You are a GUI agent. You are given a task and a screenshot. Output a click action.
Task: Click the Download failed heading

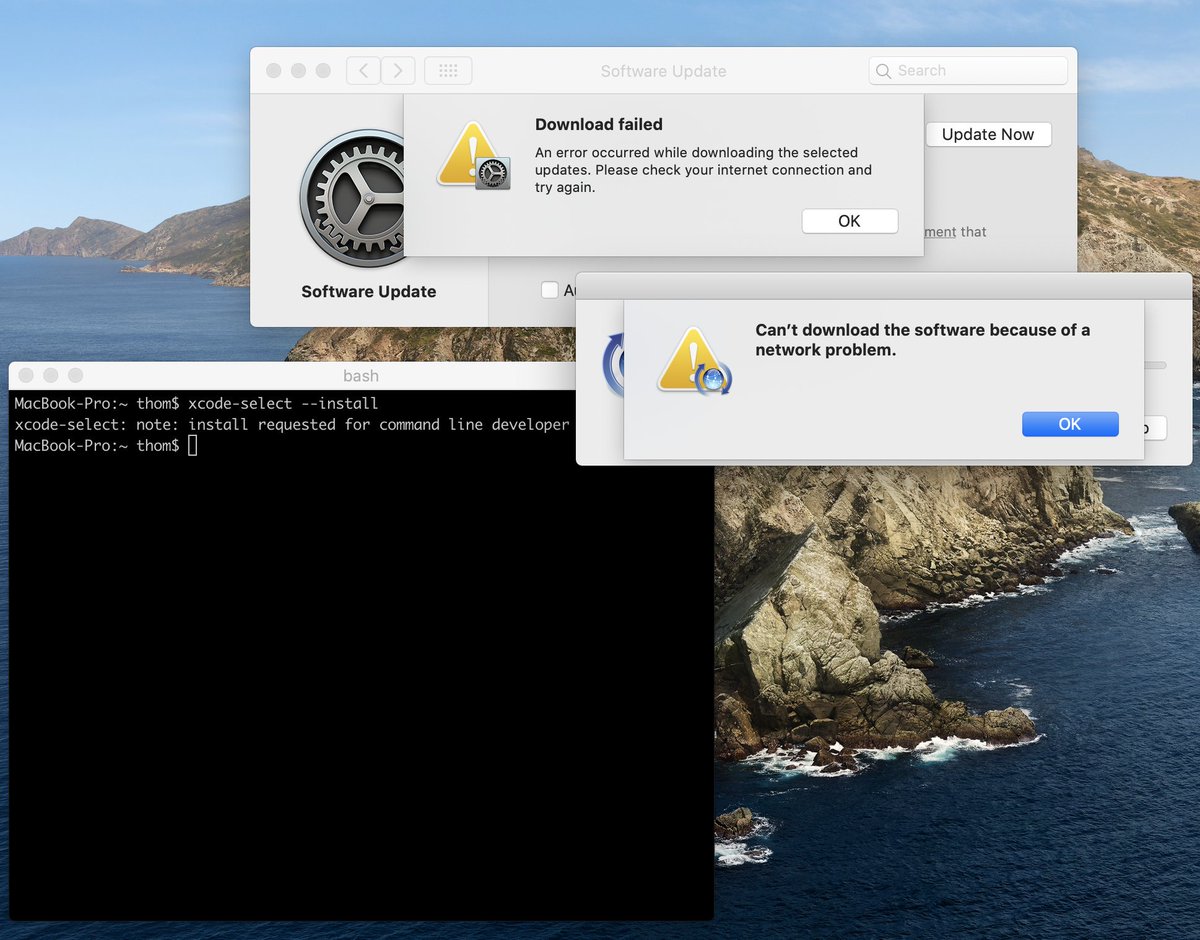click(599, 125)
